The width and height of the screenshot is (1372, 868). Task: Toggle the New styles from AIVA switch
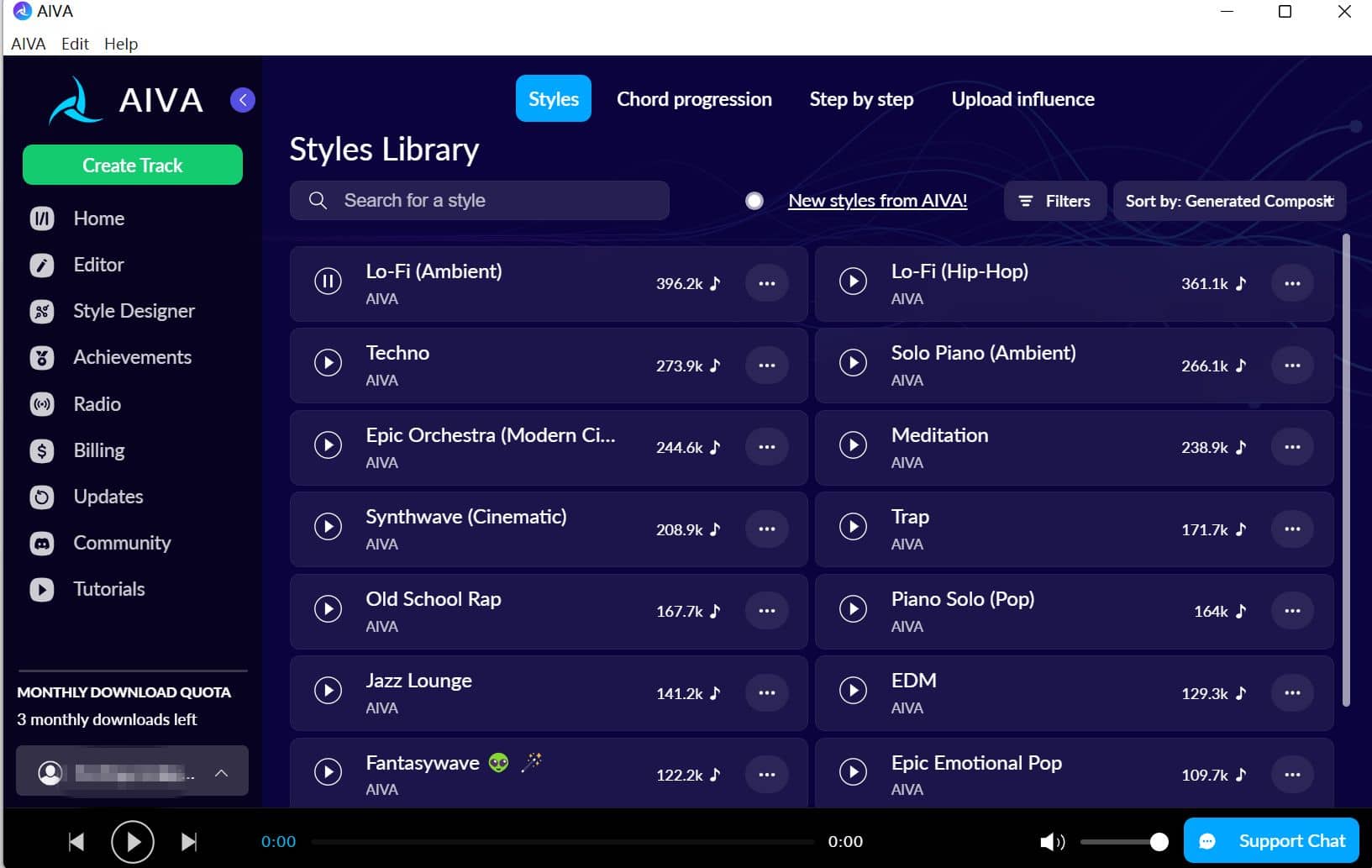click(x=754, y=201)
